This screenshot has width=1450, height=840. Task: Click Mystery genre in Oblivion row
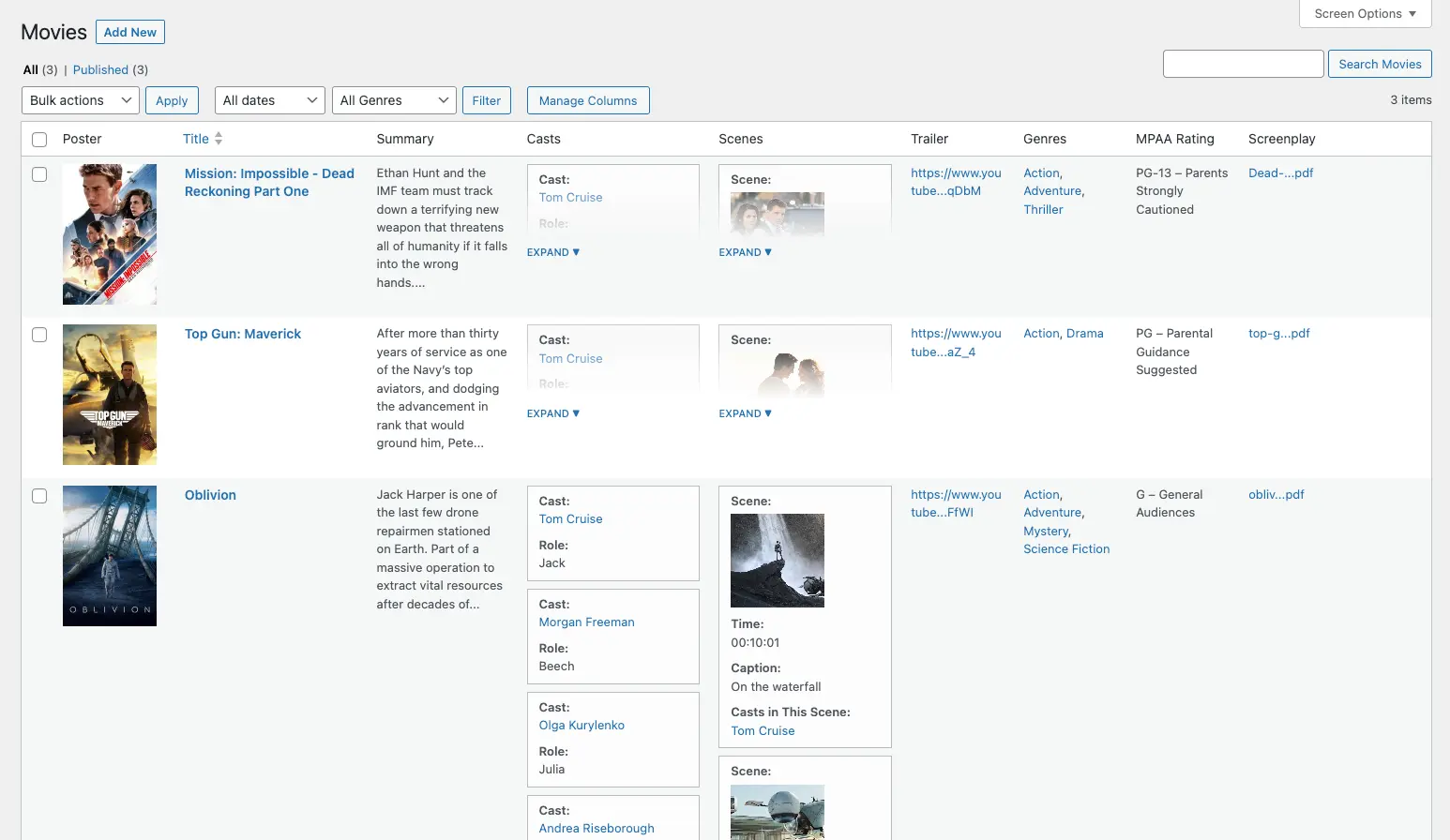coord(1046,532)
